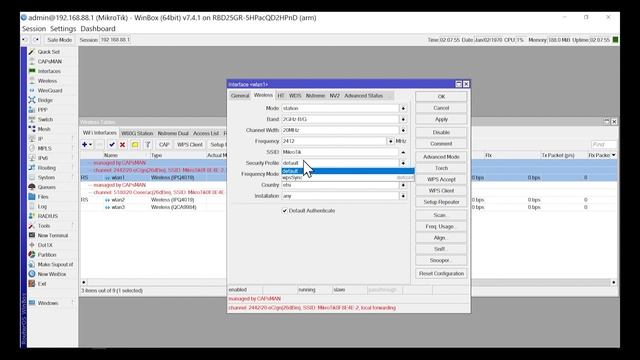Screen dimensions: 640x360
Task: Expand Installation dropdown arrow
Action: click(x=403, y=196)
